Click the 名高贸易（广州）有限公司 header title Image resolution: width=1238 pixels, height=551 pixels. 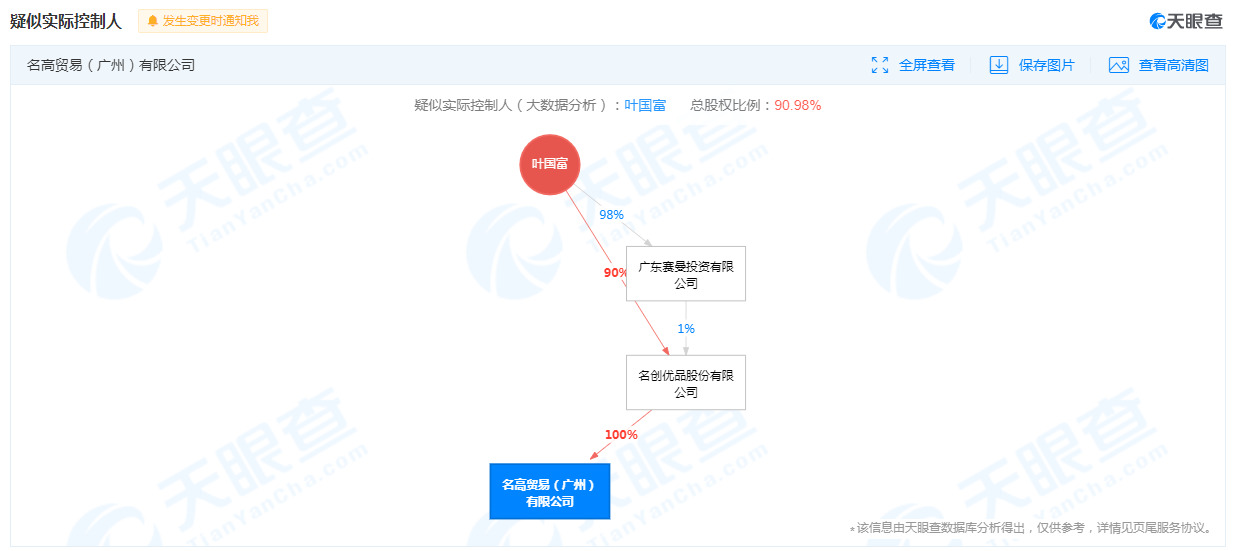[x=111, y=65]
